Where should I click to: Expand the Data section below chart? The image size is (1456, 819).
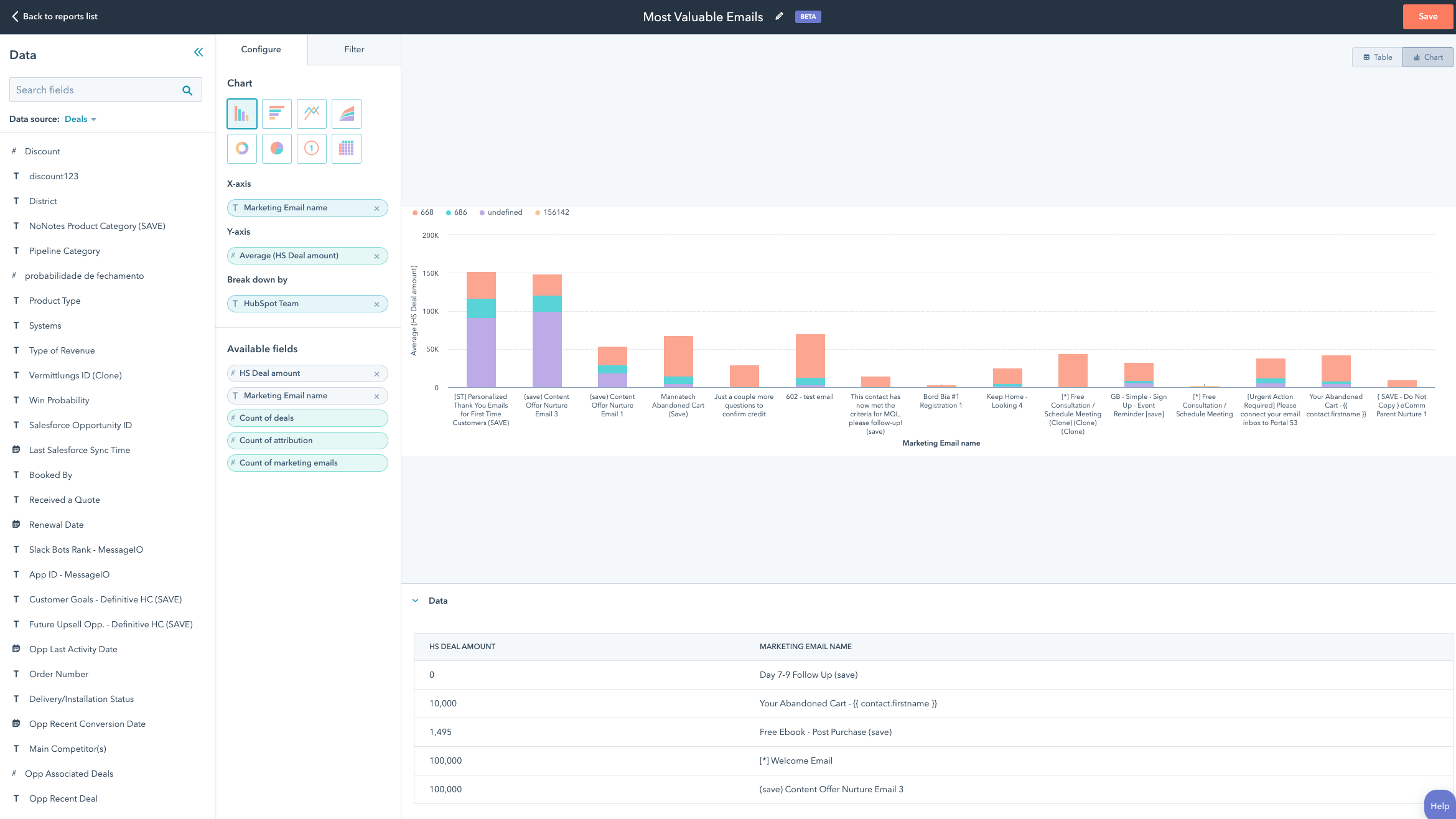(415, 600)
